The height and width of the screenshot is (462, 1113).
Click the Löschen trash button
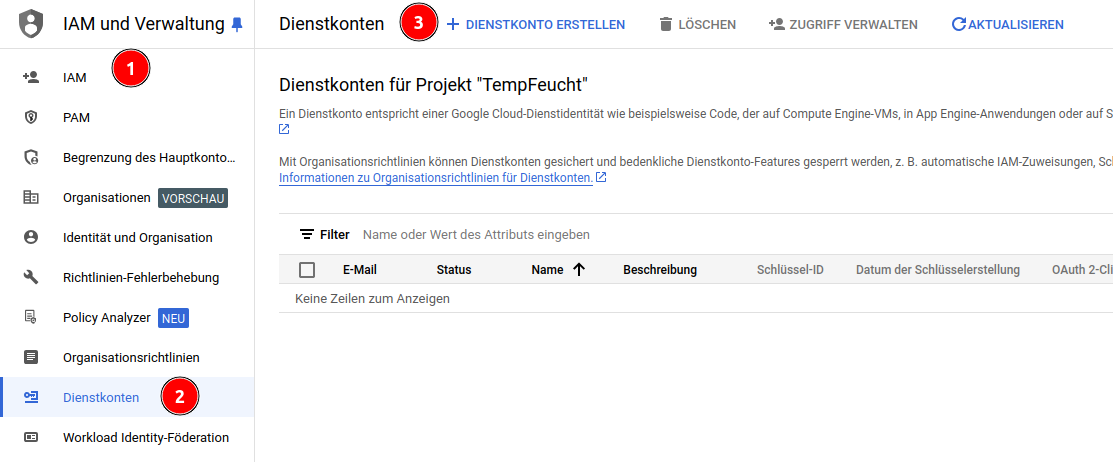click(697, 24)
